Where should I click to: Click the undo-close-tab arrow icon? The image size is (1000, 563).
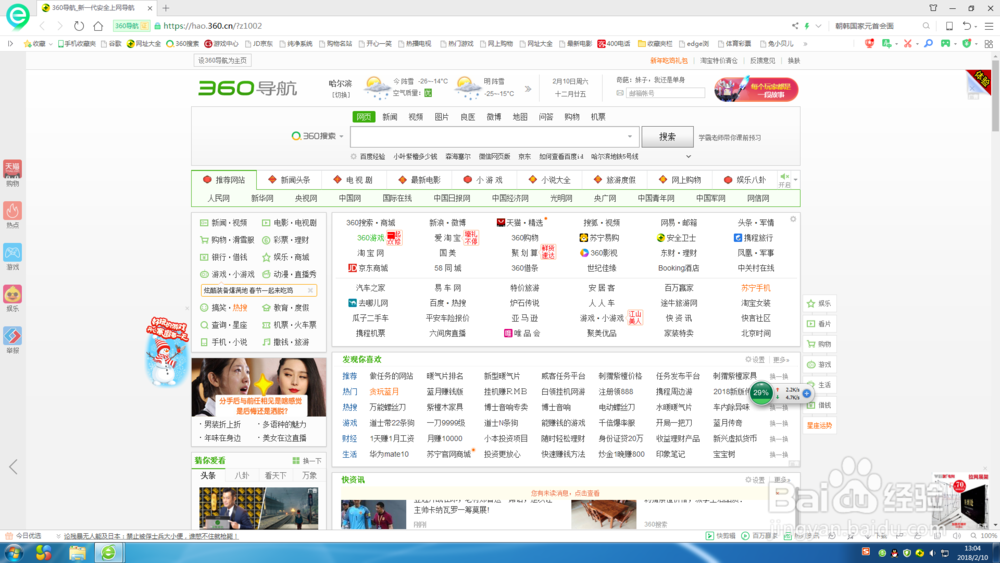pos(967,26)
